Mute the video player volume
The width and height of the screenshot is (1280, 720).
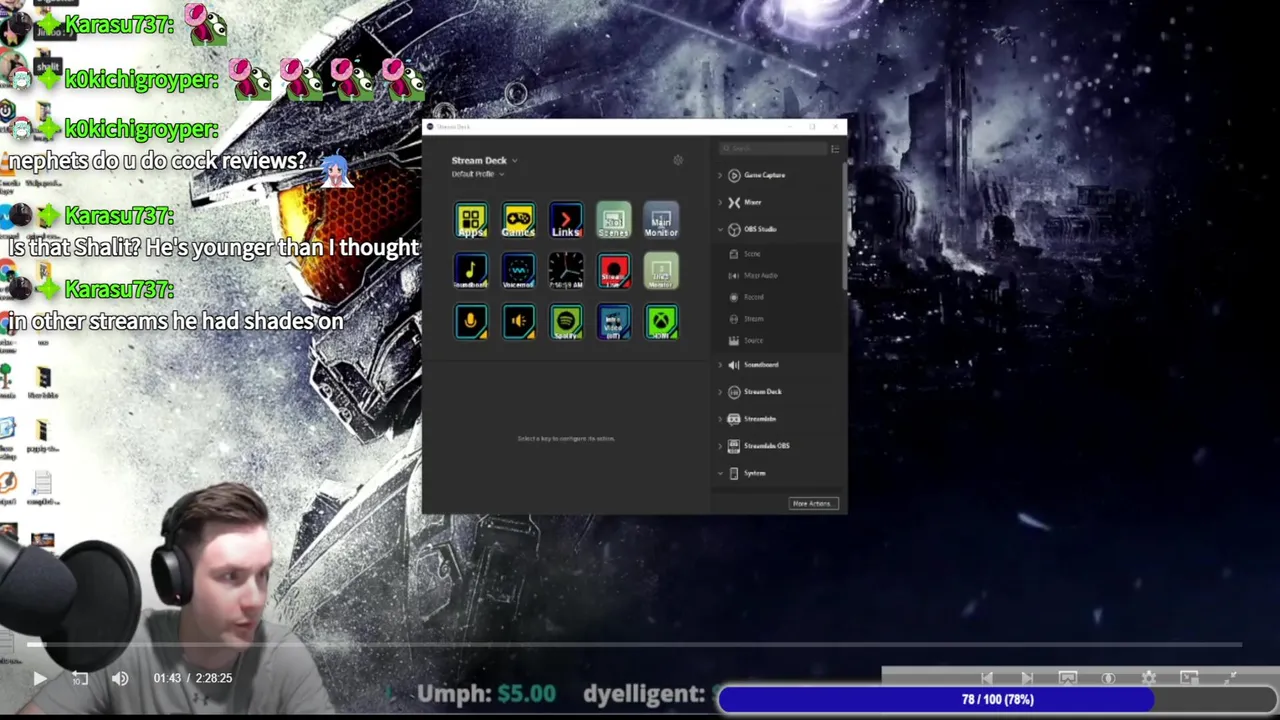(120, 678)
